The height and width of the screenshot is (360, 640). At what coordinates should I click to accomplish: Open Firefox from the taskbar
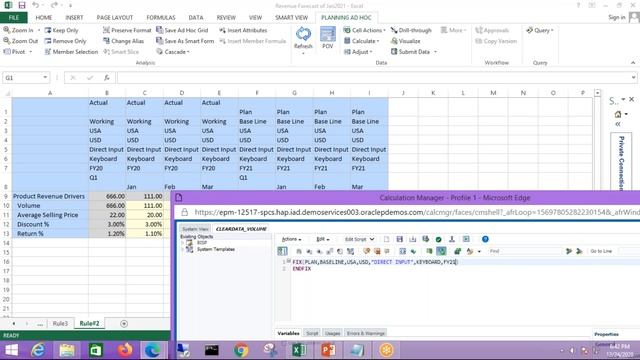[x=125, y=350]
